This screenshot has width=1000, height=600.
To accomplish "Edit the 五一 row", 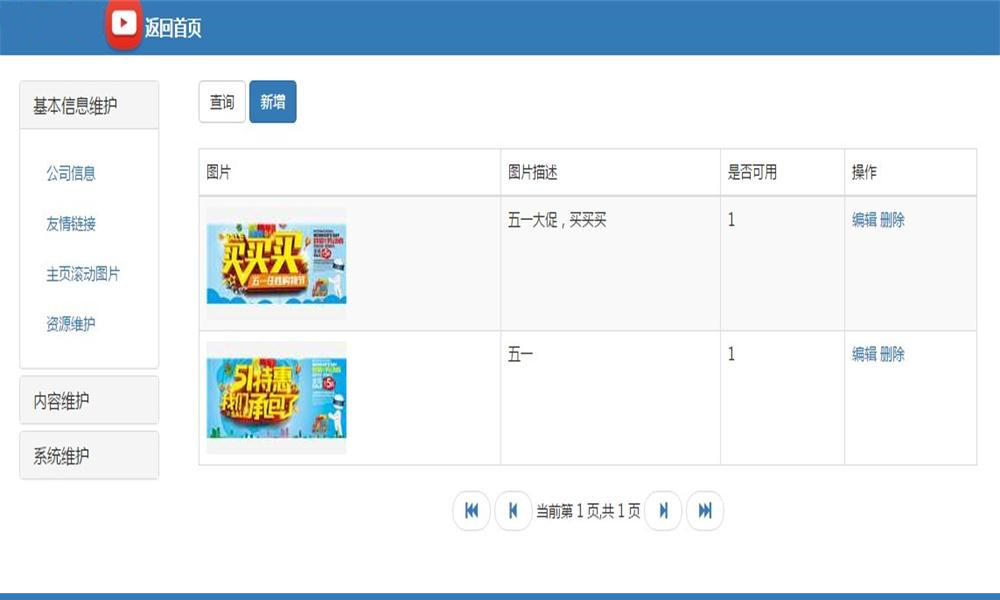I will 864,354.
